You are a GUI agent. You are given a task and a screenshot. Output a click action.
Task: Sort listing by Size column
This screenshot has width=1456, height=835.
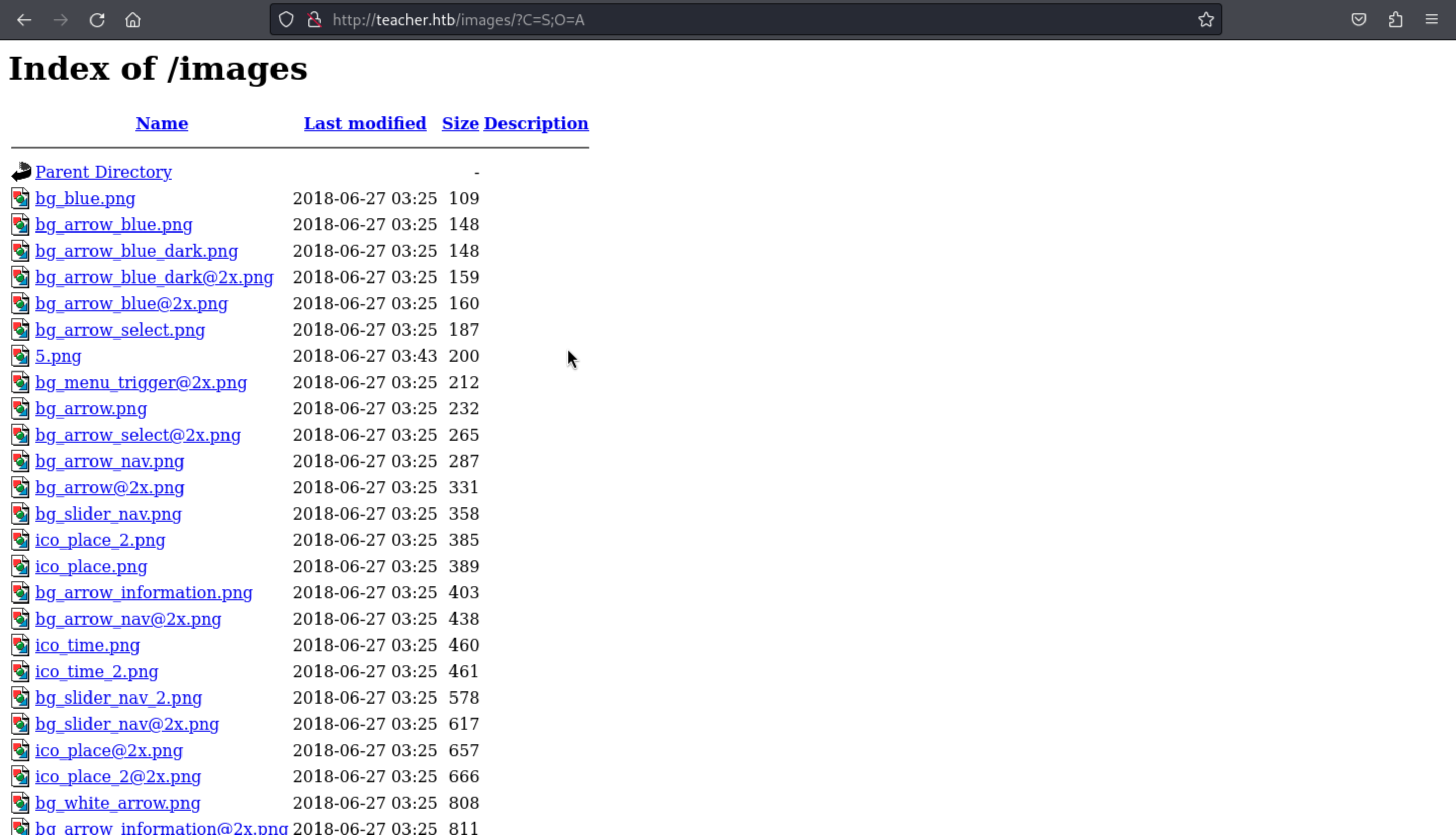(460, 123)
